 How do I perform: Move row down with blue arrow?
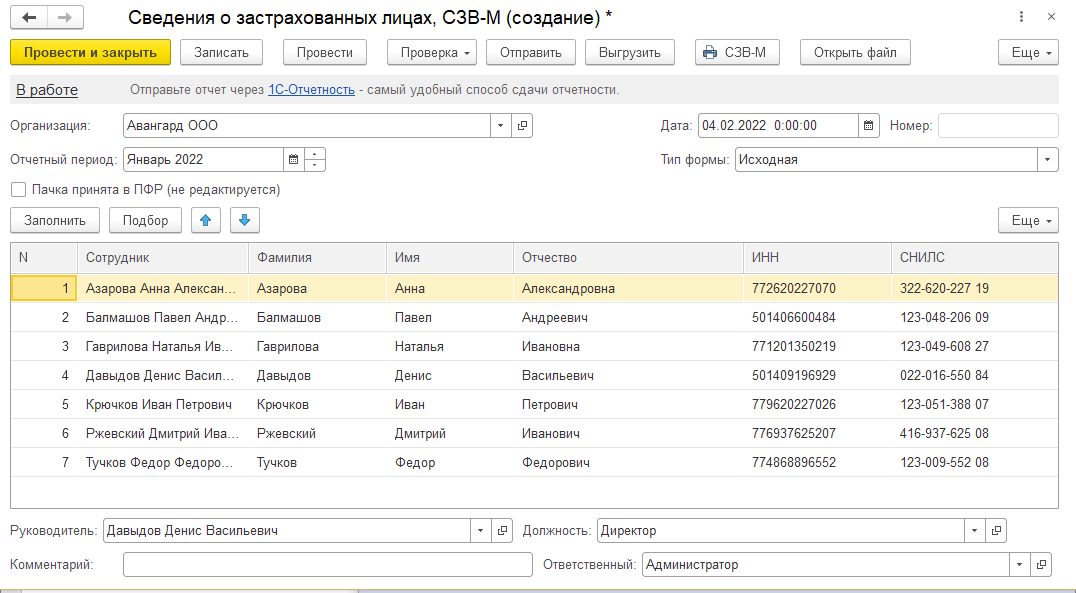tap(244, 220)
